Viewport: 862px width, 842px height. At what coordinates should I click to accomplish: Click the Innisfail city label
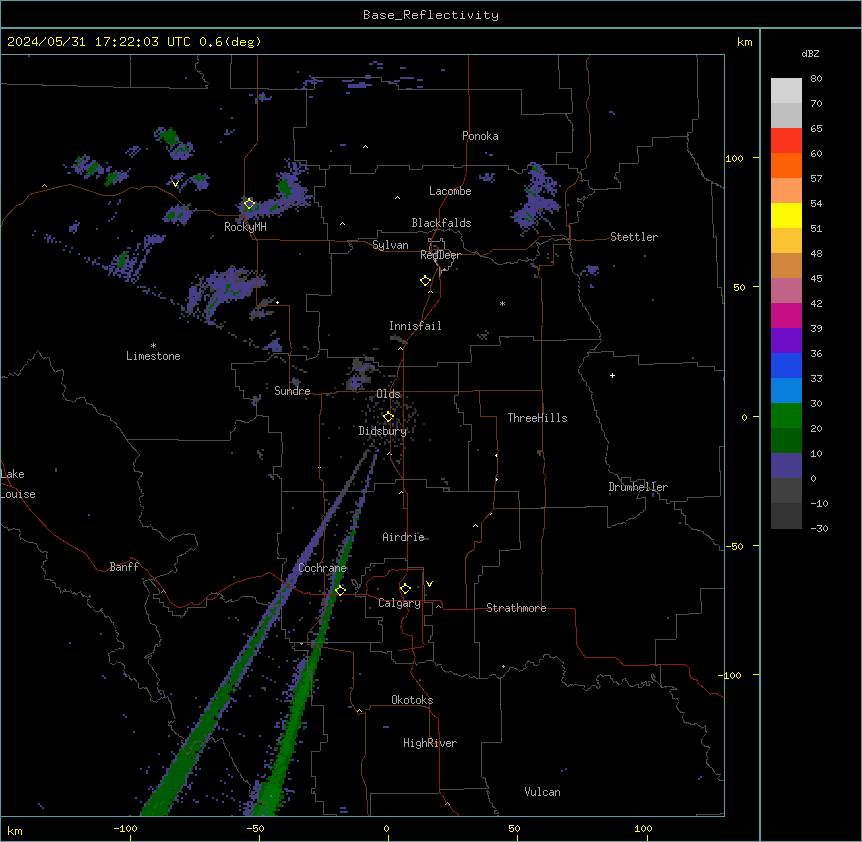click(x=415, y=326)
